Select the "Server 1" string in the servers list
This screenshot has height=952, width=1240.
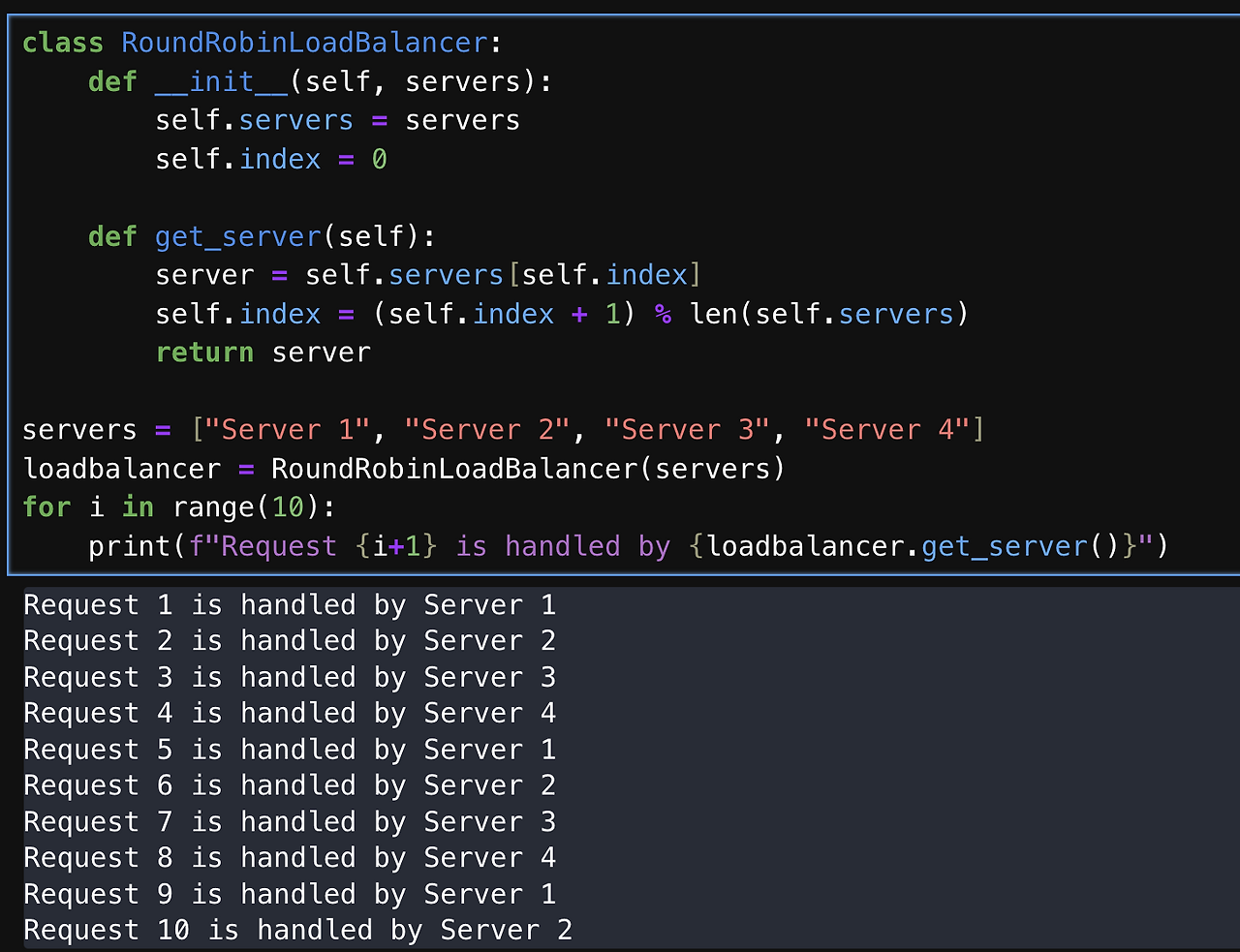tap(288, 430)
